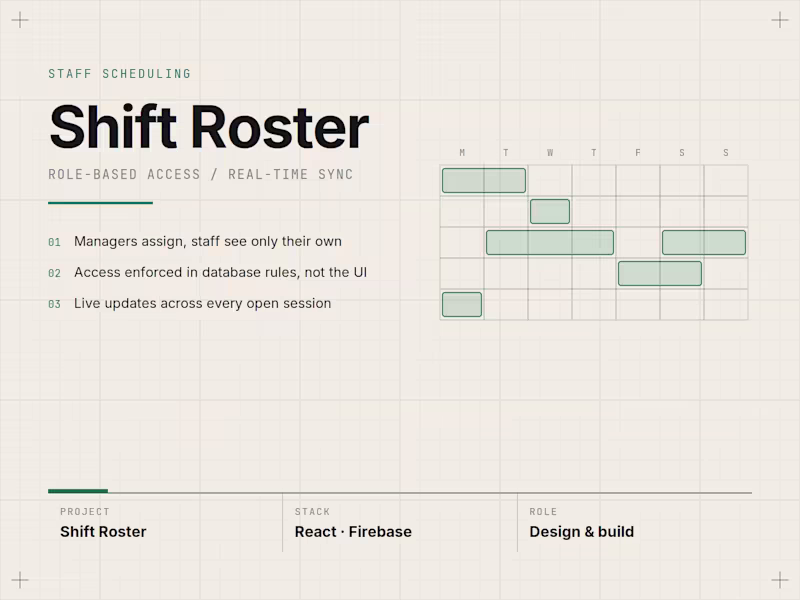This screenshot has height=600, width=800.
Task: Click 'Access enforced in database rules, not the UI'
Action: [x=220, y=272]
